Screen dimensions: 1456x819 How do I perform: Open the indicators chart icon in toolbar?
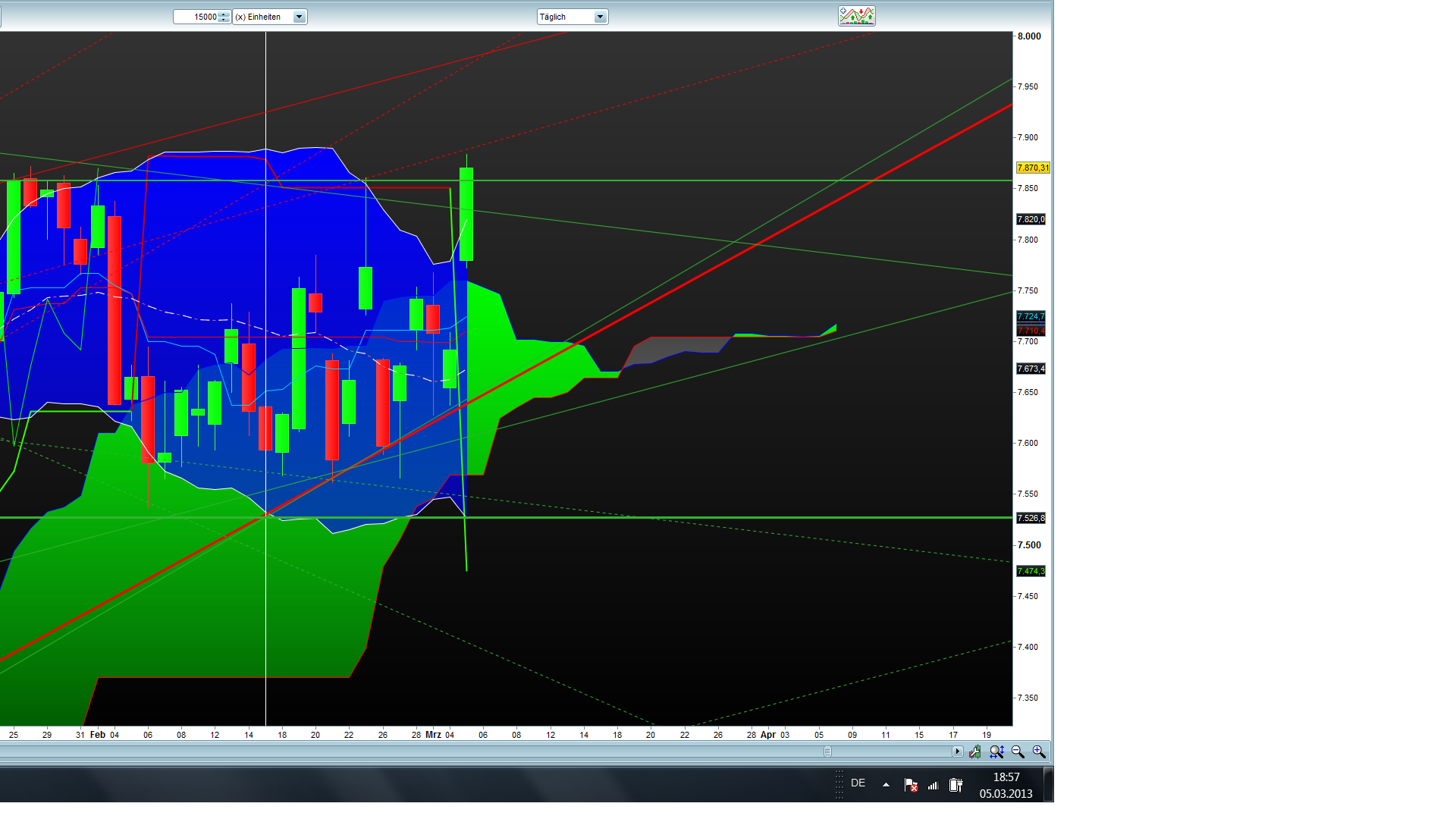(x=856, y=16)
